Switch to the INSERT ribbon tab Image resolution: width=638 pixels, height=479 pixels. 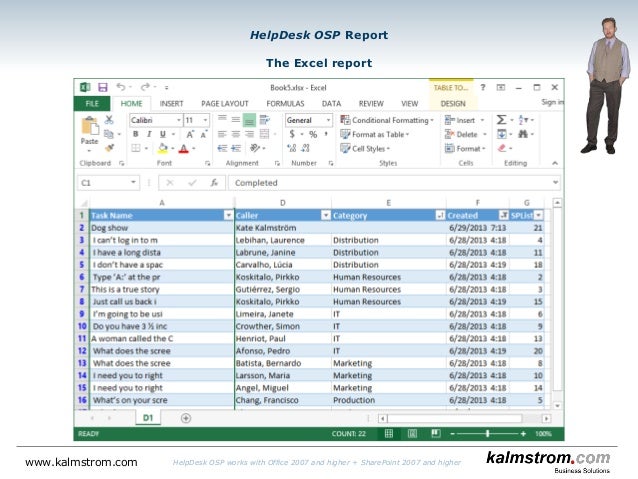(171, 103)
